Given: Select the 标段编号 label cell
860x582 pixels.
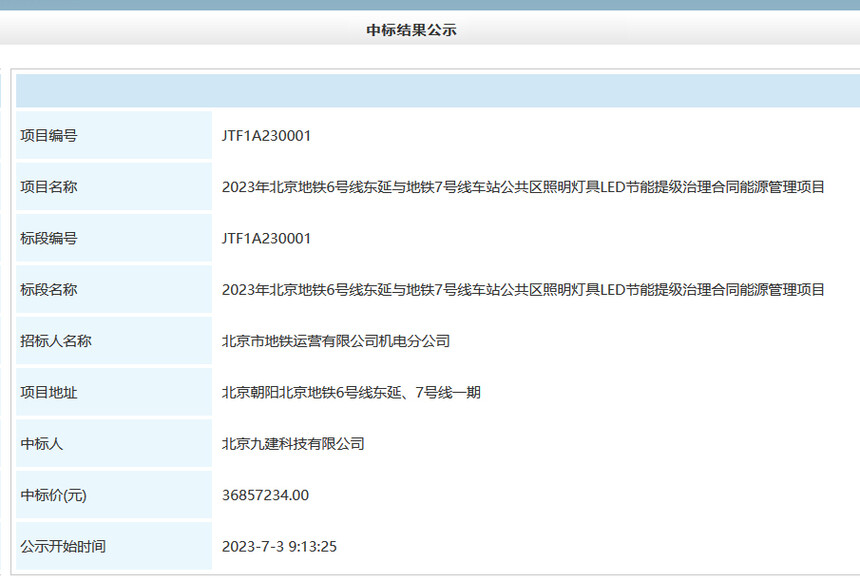Looking at the screenshot, I should coord(114,238).
